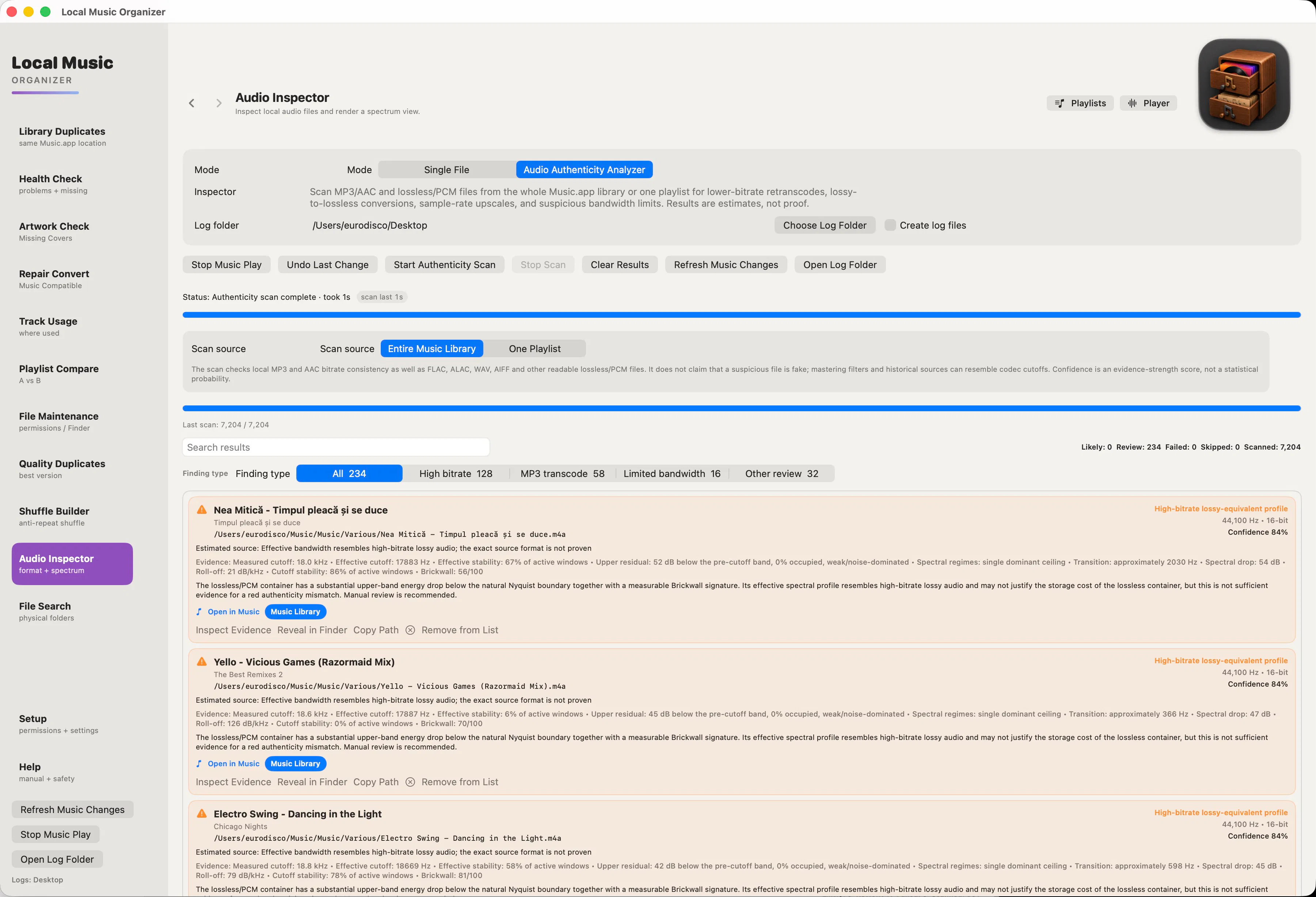Filter findings by Limited bandwidth 16

[672, 474]
